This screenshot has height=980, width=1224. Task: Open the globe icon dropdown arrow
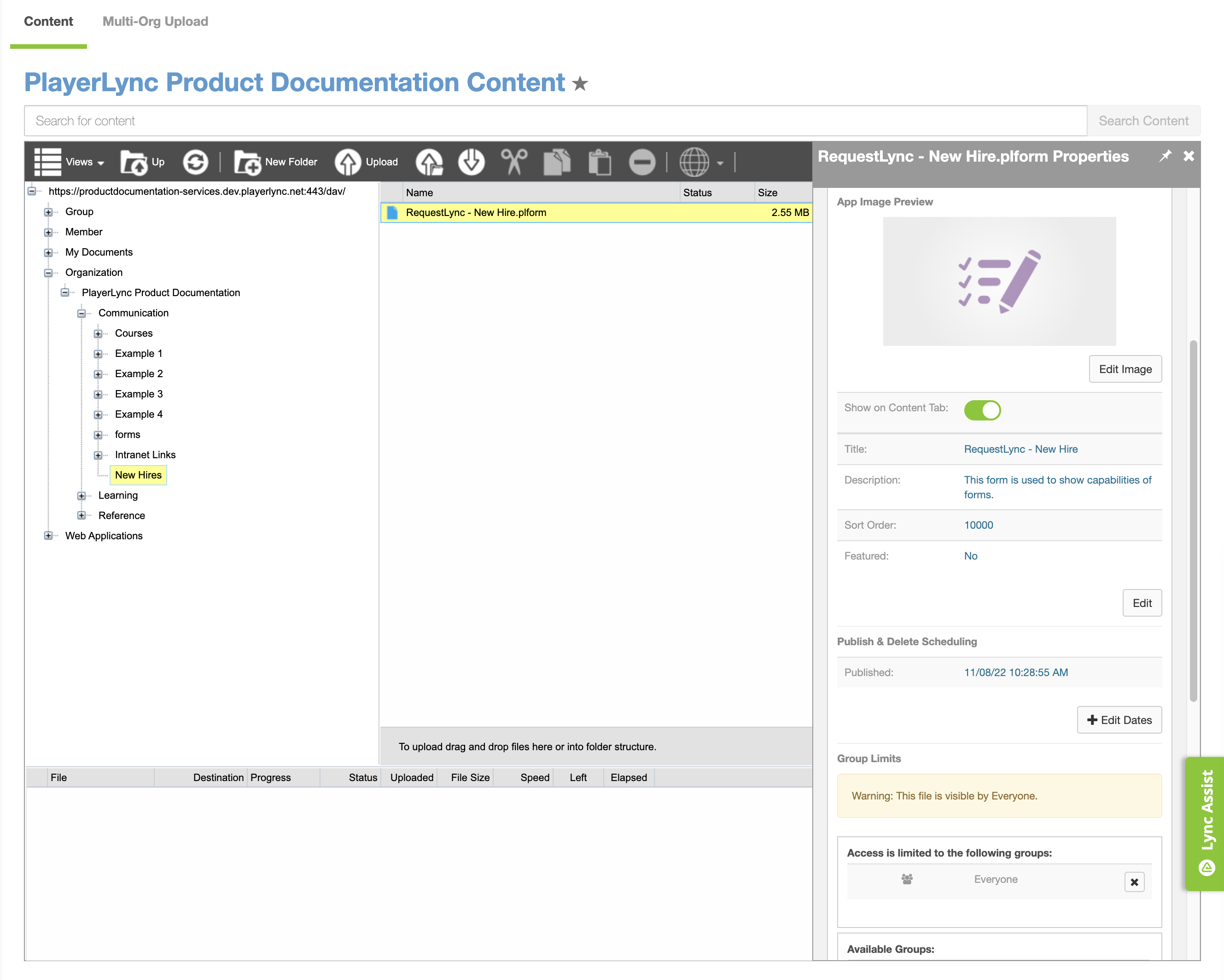pos(720,163)
